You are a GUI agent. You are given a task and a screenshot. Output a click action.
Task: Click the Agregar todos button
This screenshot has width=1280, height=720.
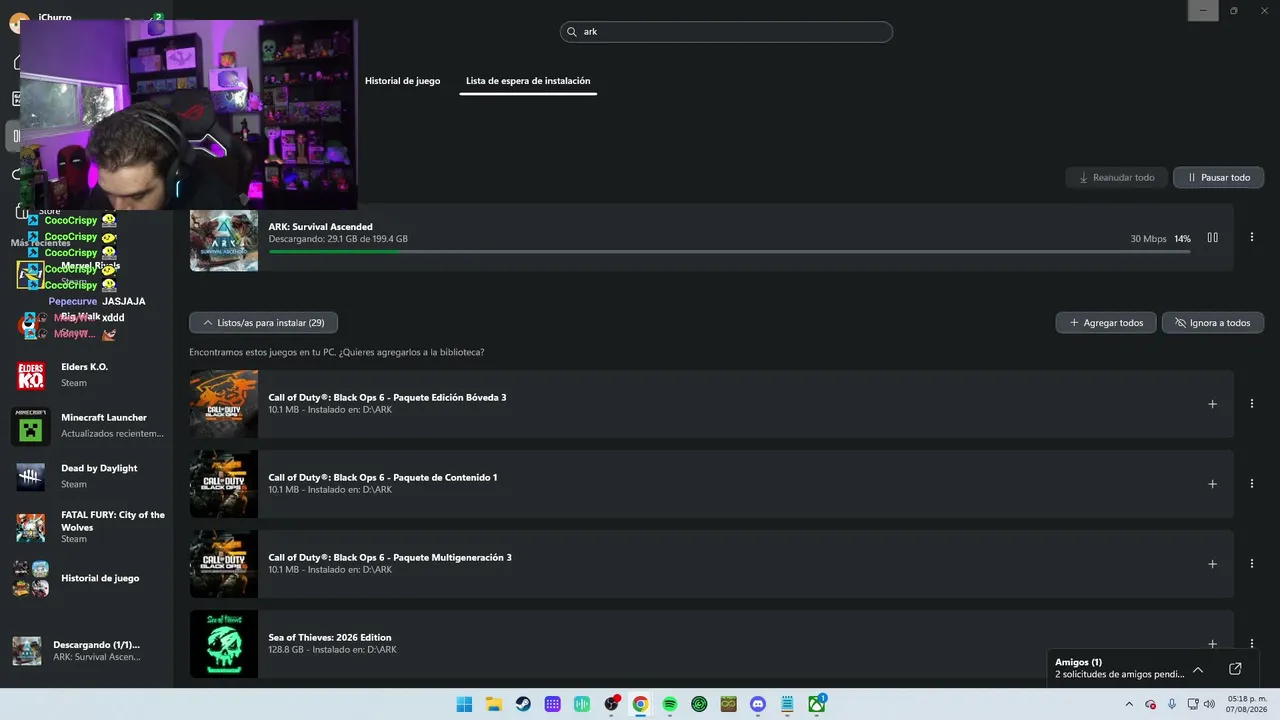click(x=1106, y=323)
